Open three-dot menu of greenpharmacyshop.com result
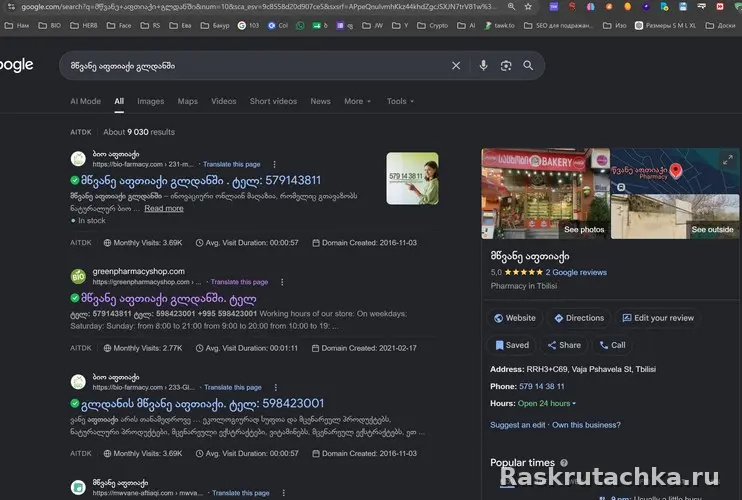Screen dimensions: 742x500 (282, 282)
